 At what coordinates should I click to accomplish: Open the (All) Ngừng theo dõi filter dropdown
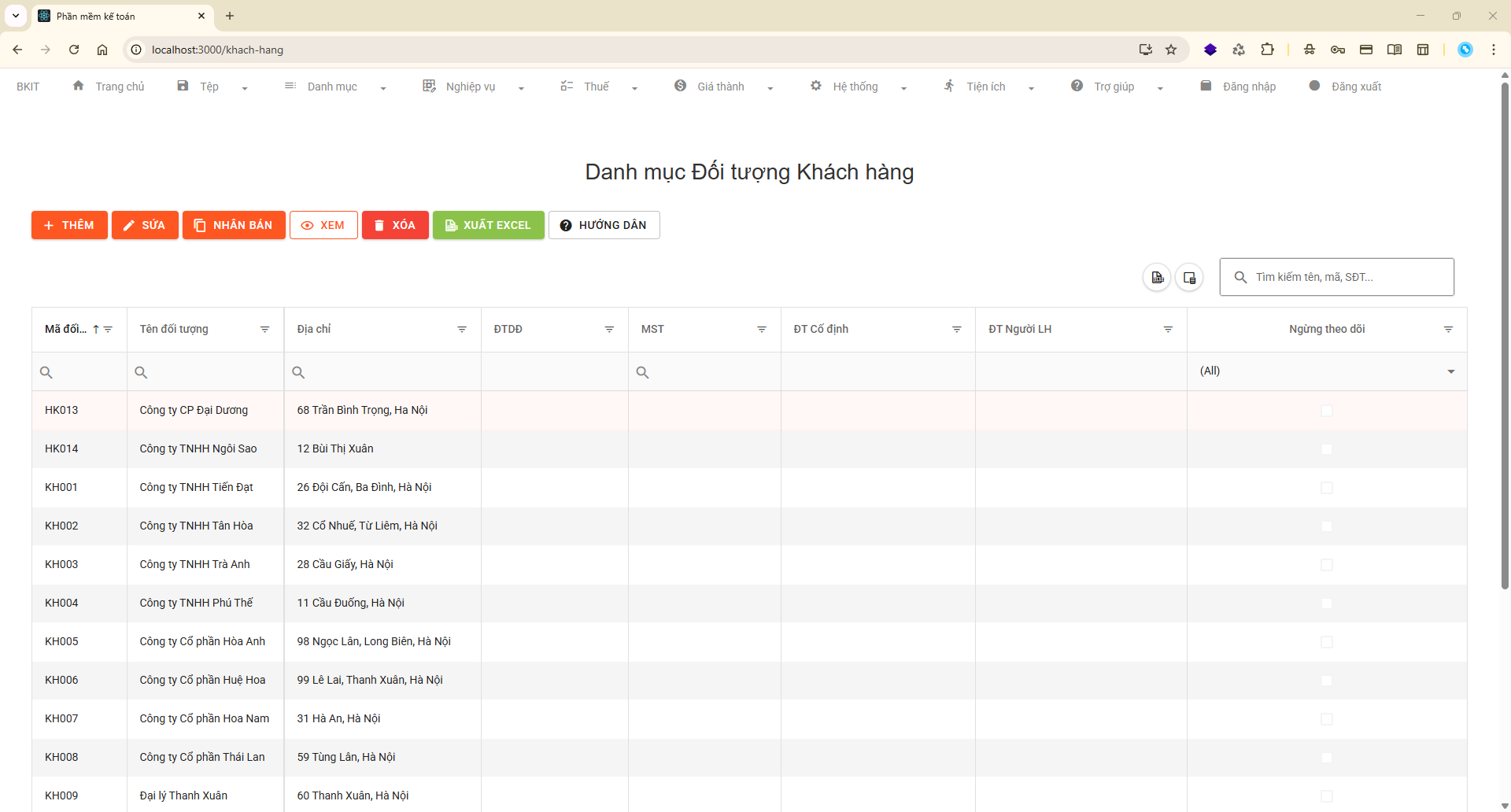point(1451,371)
